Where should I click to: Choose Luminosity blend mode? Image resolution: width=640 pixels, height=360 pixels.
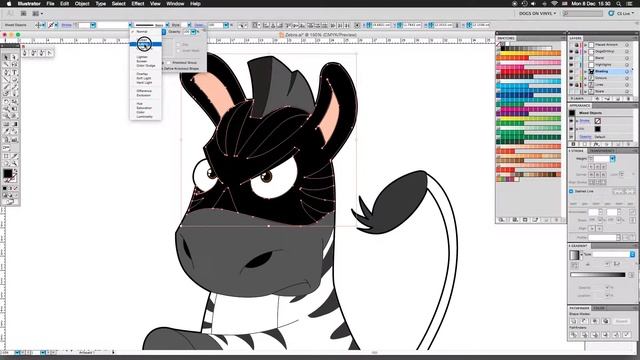[x=144, y=117]
